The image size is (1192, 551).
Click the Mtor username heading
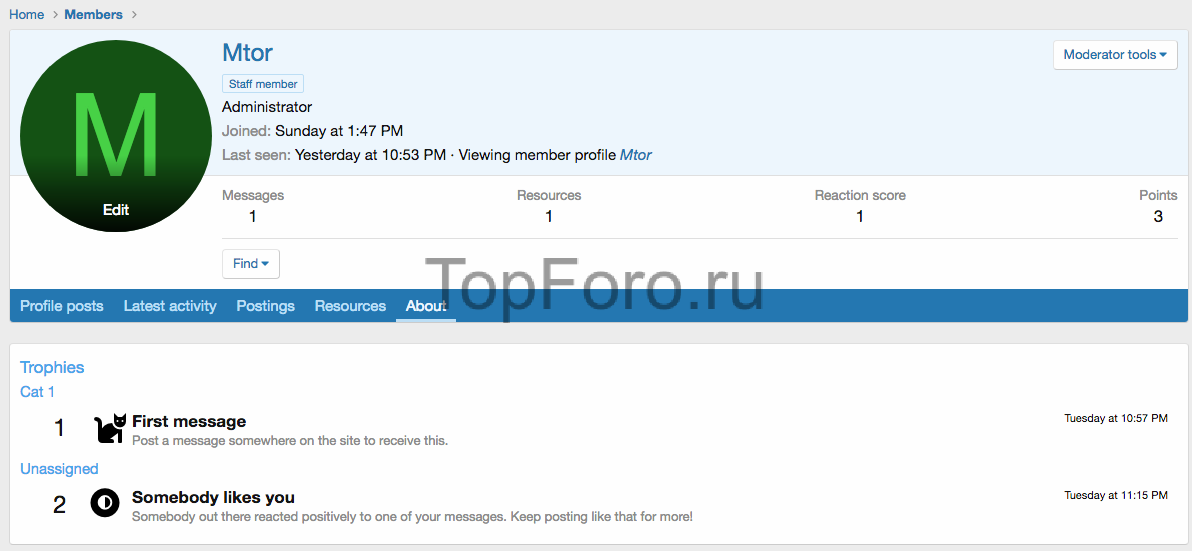pyautogui.click(x=247, y=53)
